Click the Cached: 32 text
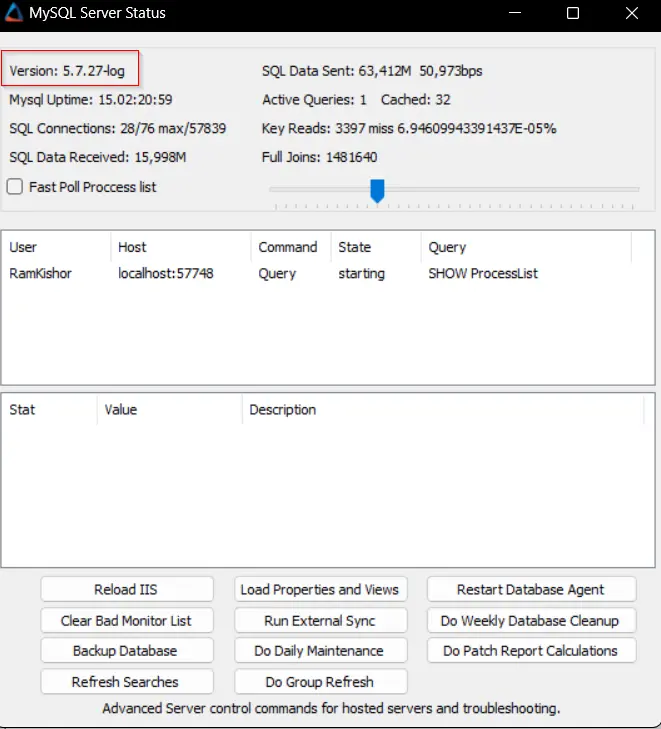This screenshot has width=661, height=729. click(416, 99)
